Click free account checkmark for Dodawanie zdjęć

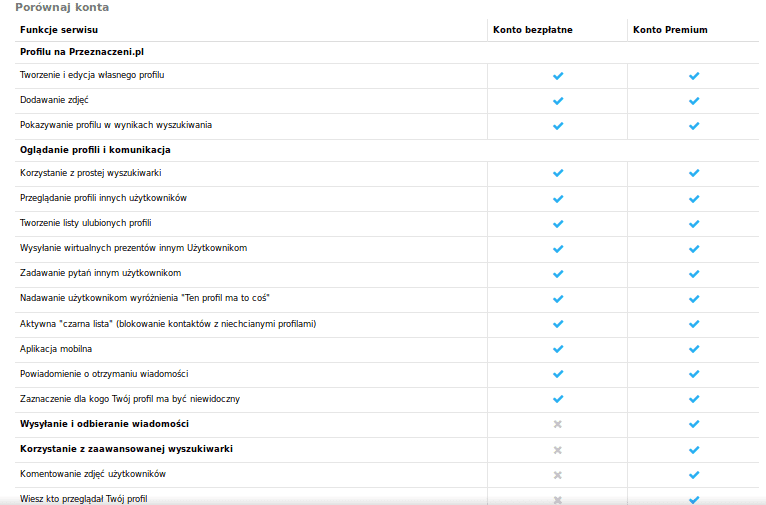coord(558,101)
